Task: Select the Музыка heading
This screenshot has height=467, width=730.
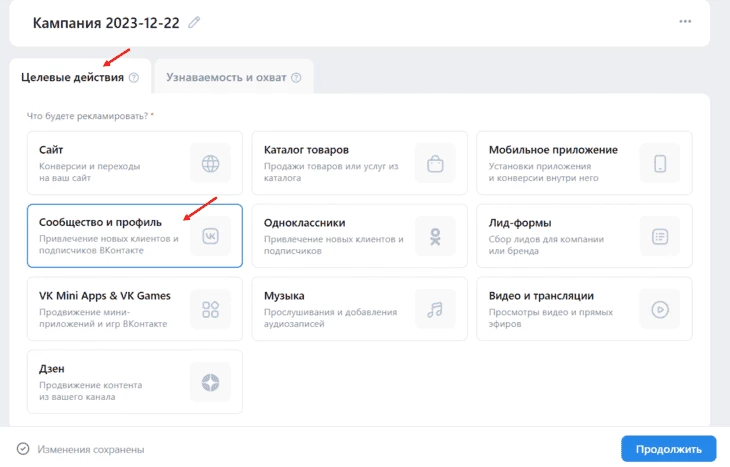Action: pyautogui.click(x=284, y=296)
